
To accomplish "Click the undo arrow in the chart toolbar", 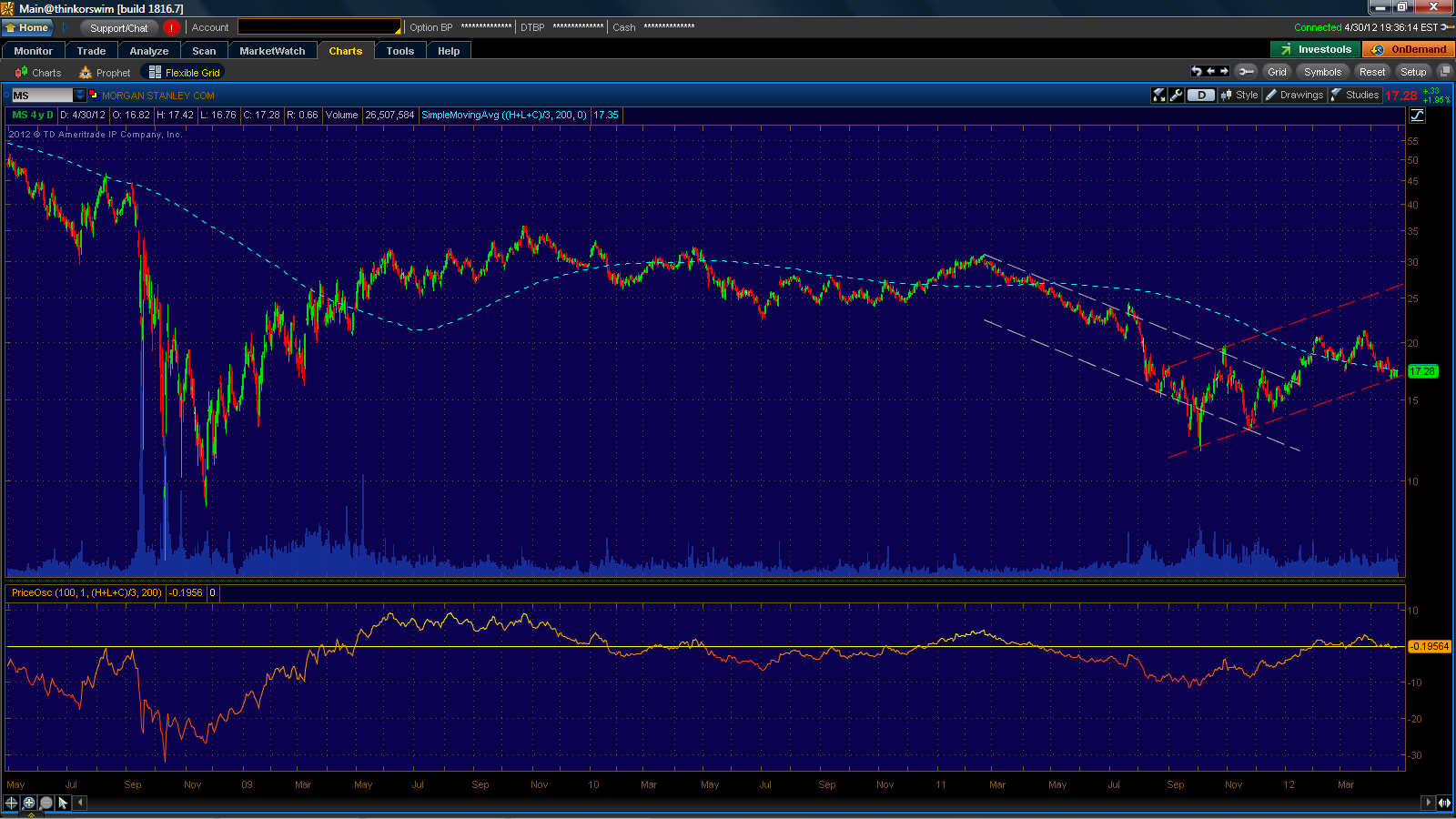I will pyautogui.click(x=1196, y=71).
